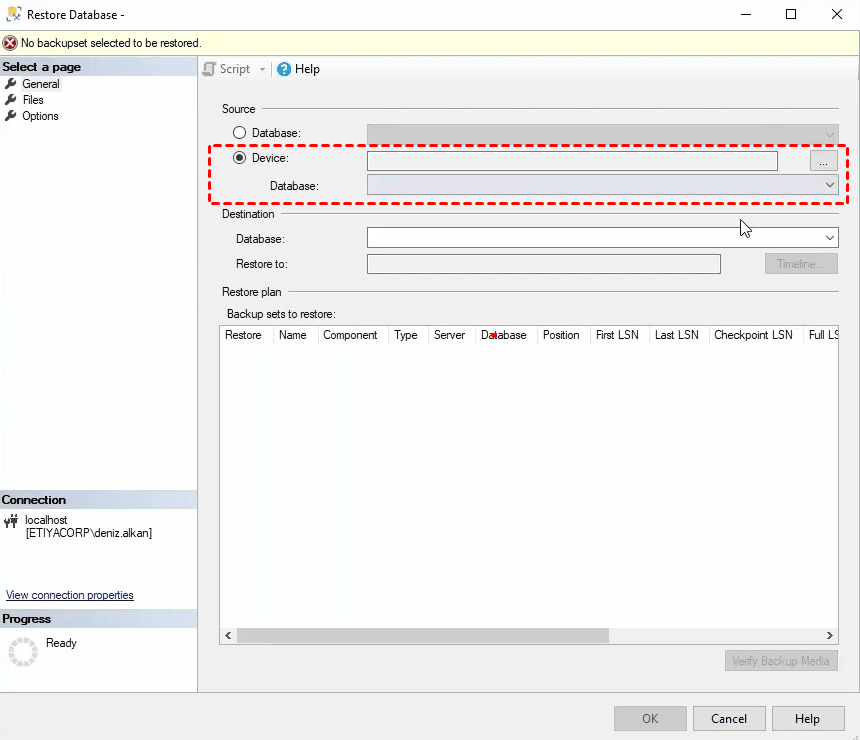Click the 'Ready' progress status text
860x740 pixels.
[x=61, y=643]
